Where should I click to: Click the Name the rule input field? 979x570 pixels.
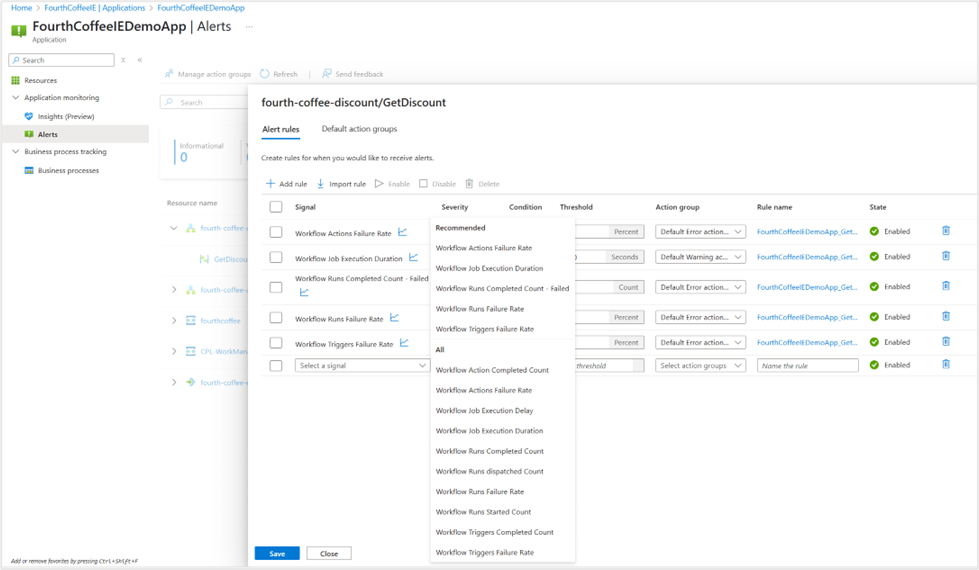807,366
